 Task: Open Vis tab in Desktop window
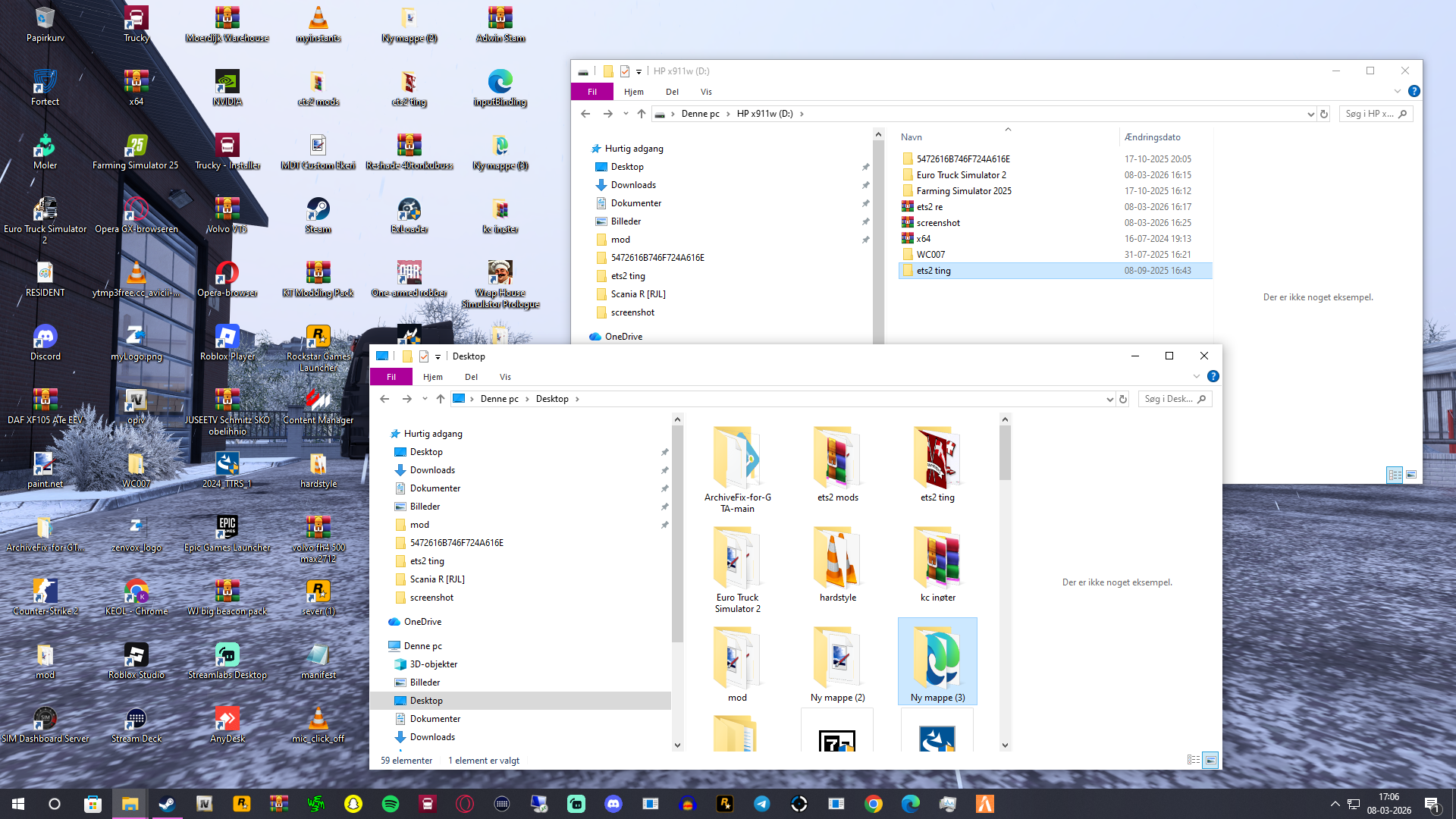coord(505,377)
